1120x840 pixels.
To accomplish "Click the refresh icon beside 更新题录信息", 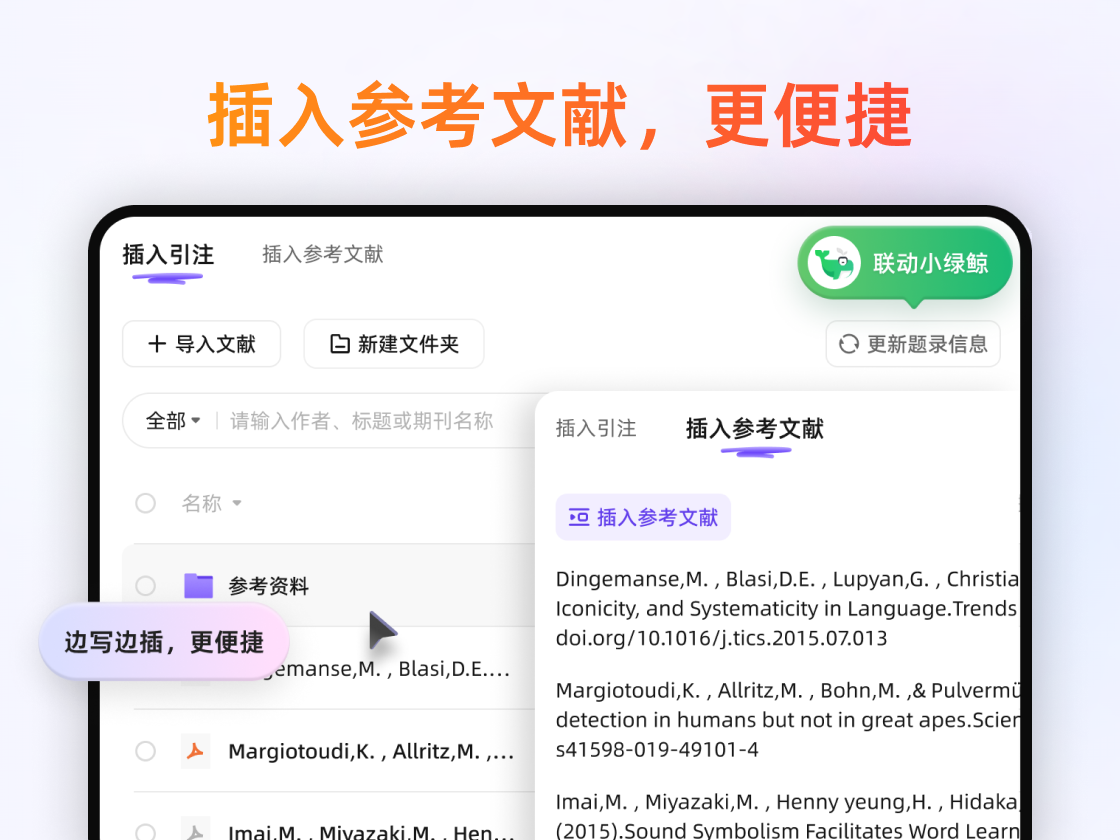I will click(x=849, y=344).
